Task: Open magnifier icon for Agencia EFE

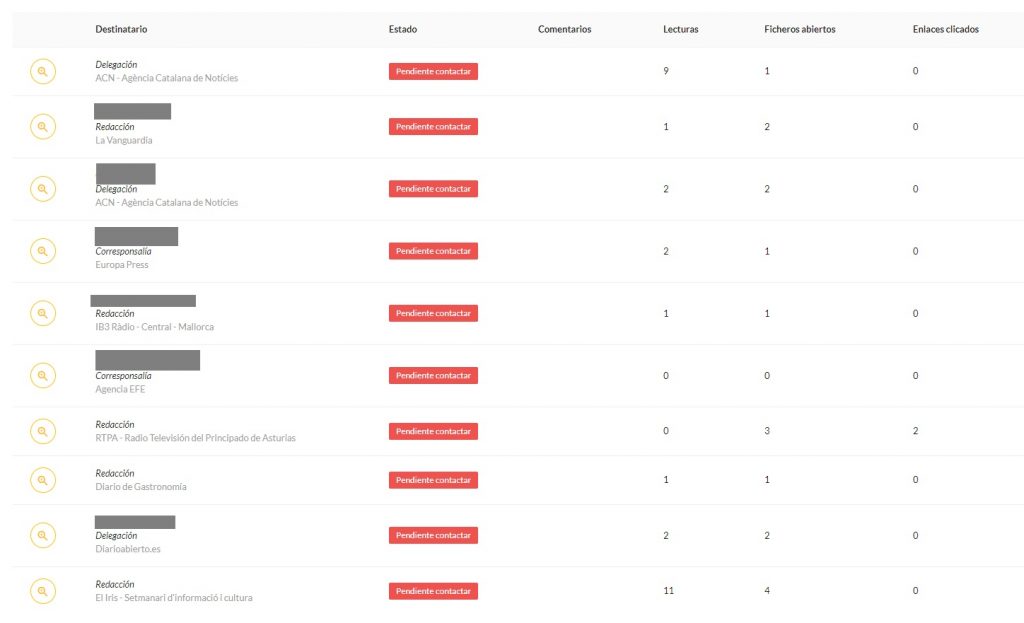Action: coord(42,376)
